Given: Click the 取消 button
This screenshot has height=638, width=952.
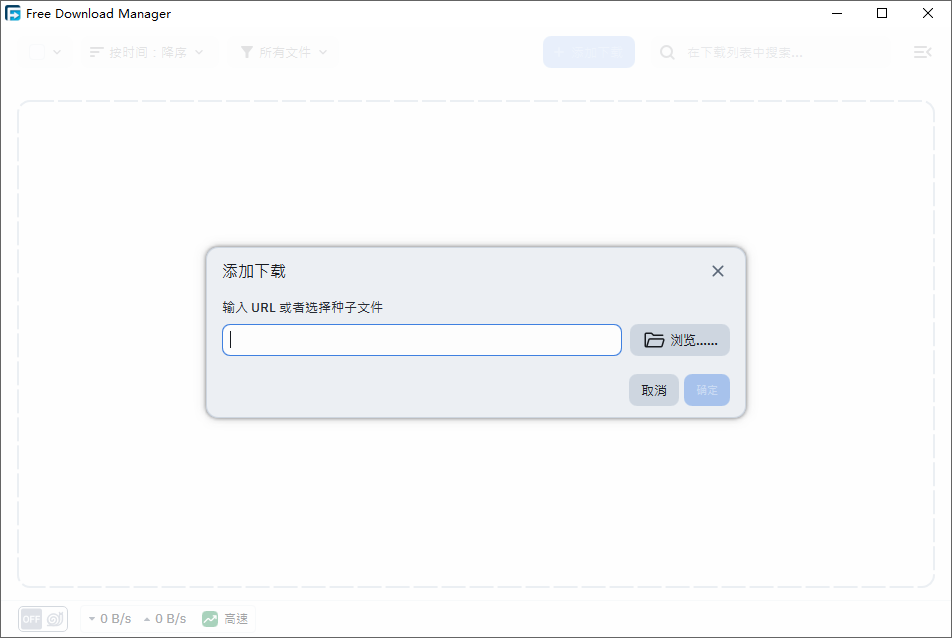Looking at the screenshot, I should (x=653, y=390).
